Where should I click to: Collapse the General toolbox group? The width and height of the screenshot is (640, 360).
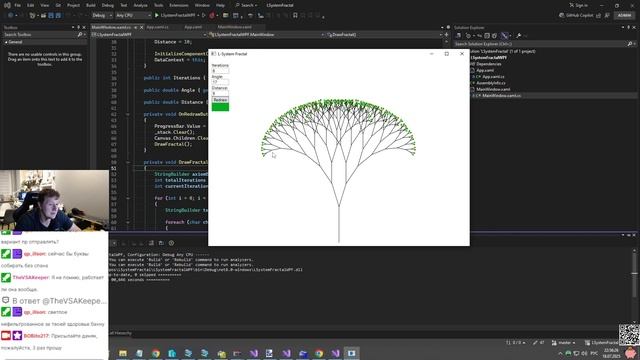click(6, 42)
